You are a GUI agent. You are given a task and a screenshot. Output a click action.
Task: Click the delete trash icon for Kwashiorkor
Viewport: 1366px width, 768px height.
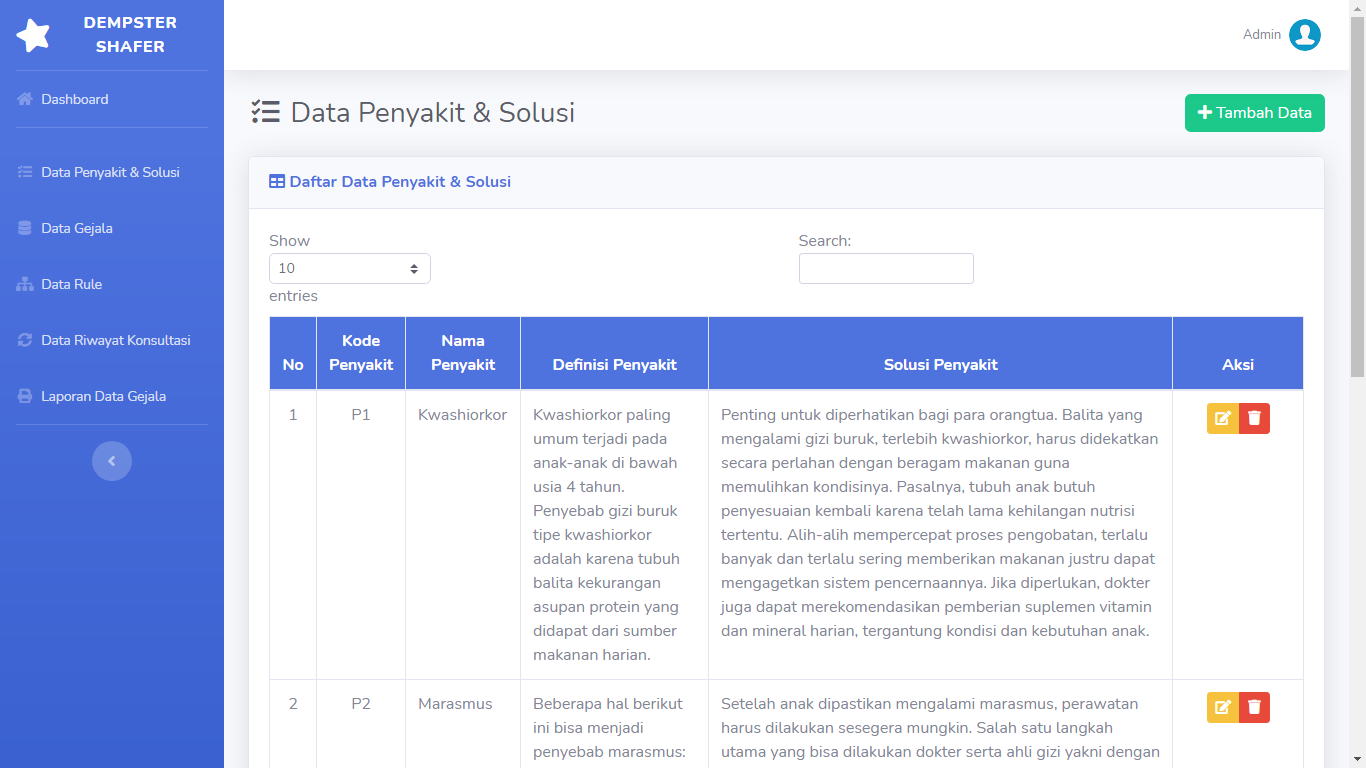click(1254, 418)
